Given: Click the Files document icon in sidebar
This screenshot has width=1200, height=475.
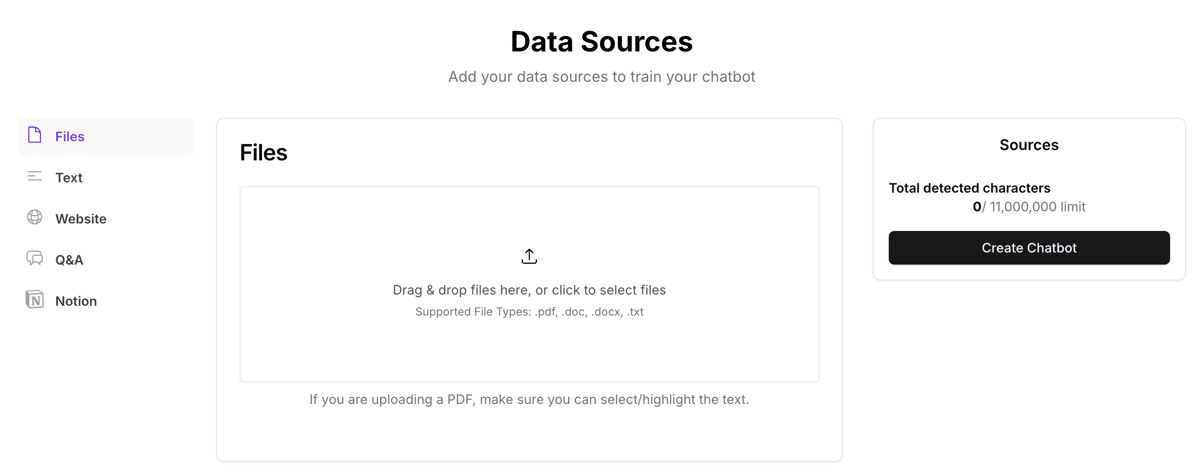Looking at the screenshot, I should pyautogui.click(x=35, y=135).
